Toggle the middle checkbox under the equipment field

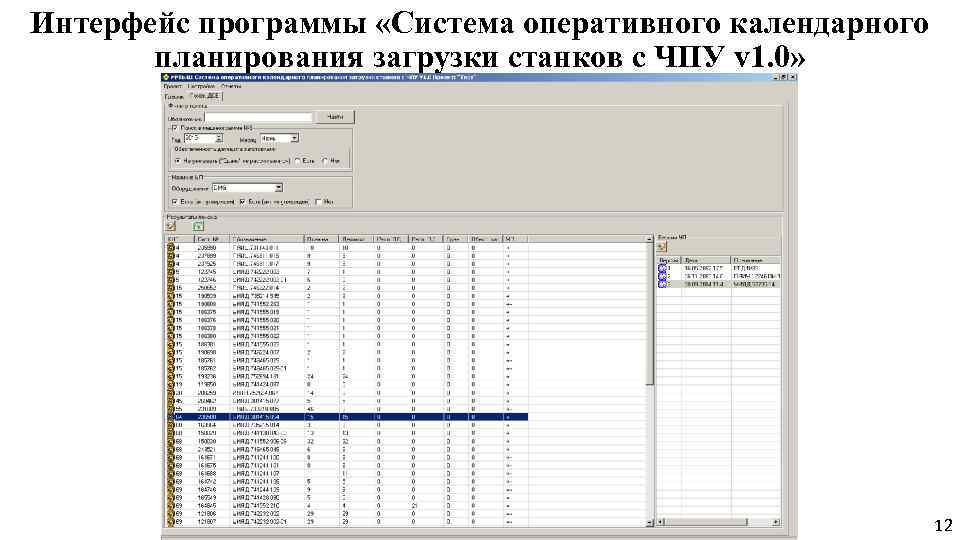(x=243, y=201)
